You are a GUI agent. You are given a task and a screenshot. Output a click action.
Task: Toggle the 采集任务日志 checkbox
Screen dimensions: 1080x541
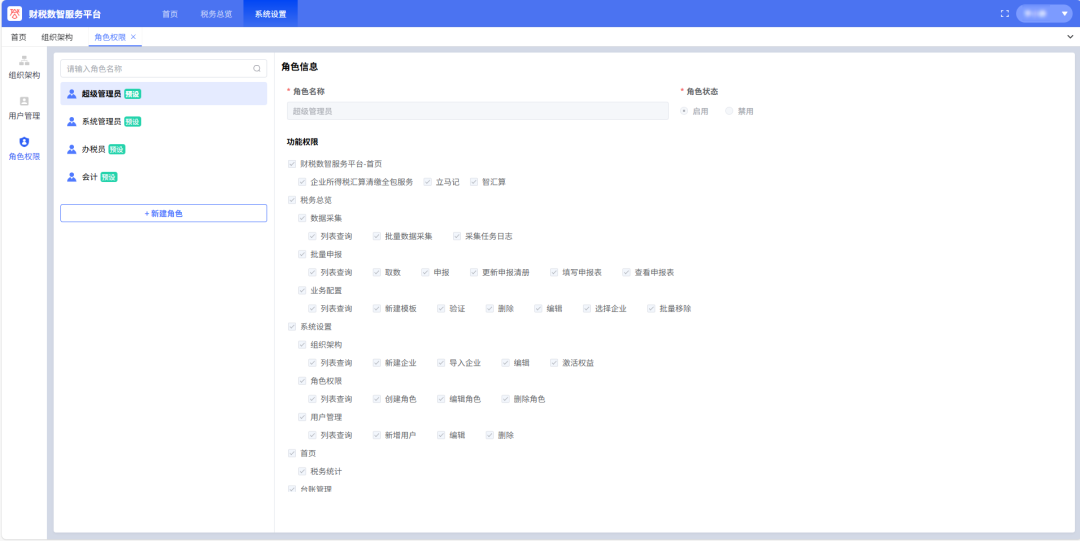pyautogui.click(x=457, y=236)
